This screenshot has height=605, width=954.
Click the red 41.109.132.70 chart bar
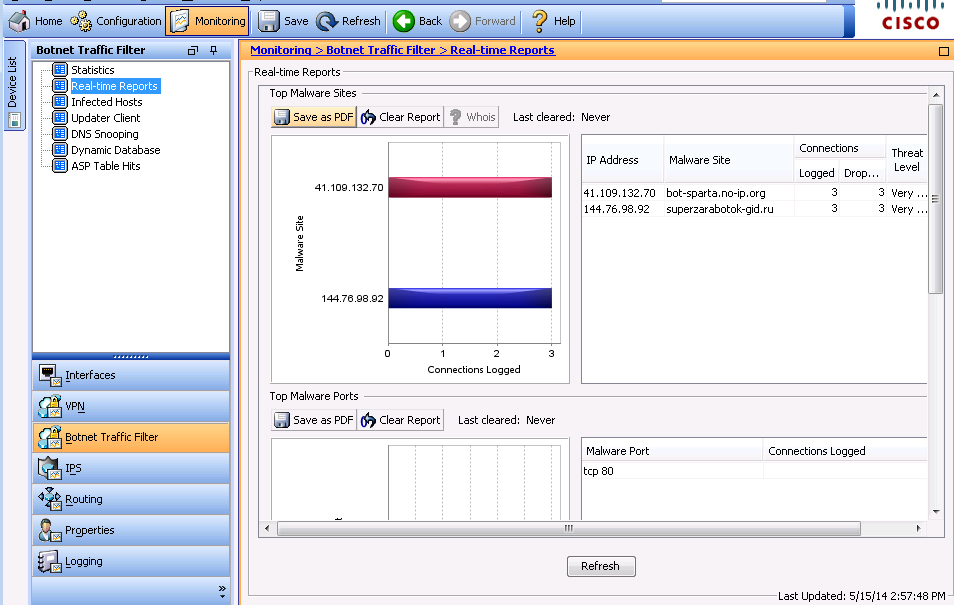click(x=469, y=187)
